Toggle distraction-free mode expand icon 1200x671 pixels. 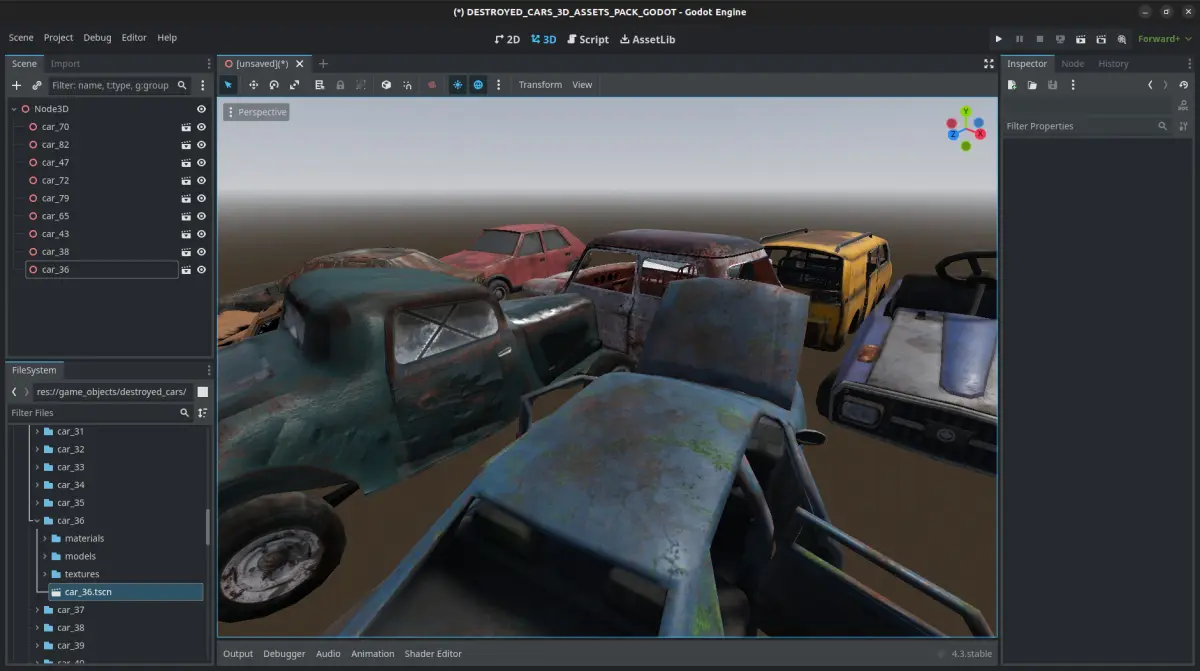click(989, 64)
